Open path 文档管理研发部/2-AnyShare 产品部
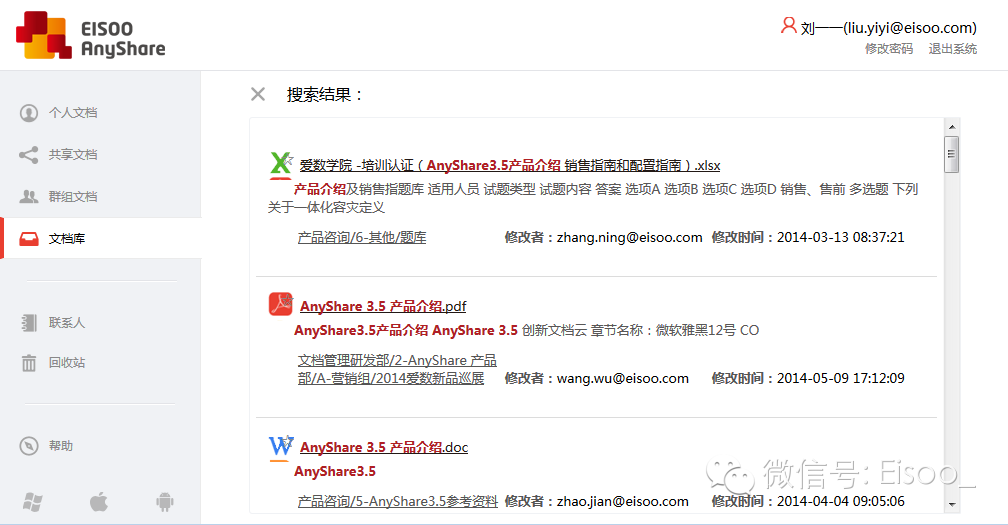Image resolution: width=1008 pixels, height=525 pixels. click(x=397, y=369)
